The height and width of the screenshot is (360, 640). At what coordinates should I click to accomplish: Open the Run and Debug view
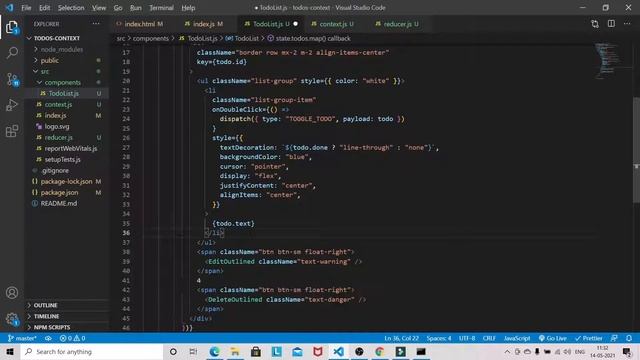tap(12, 105)
